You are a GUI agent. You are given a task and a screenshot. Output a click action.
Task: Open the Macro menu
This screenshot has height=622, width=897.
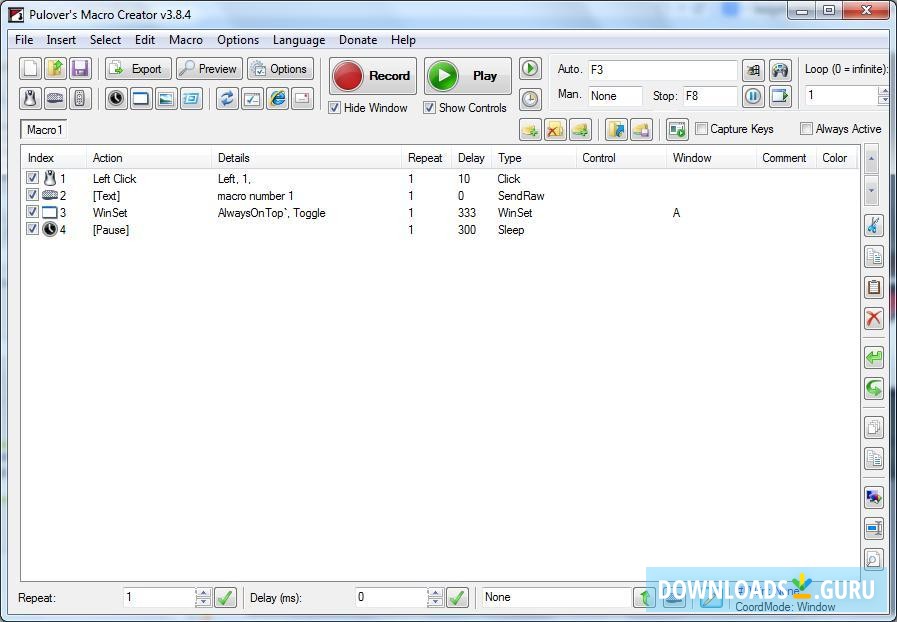[185, 40]
